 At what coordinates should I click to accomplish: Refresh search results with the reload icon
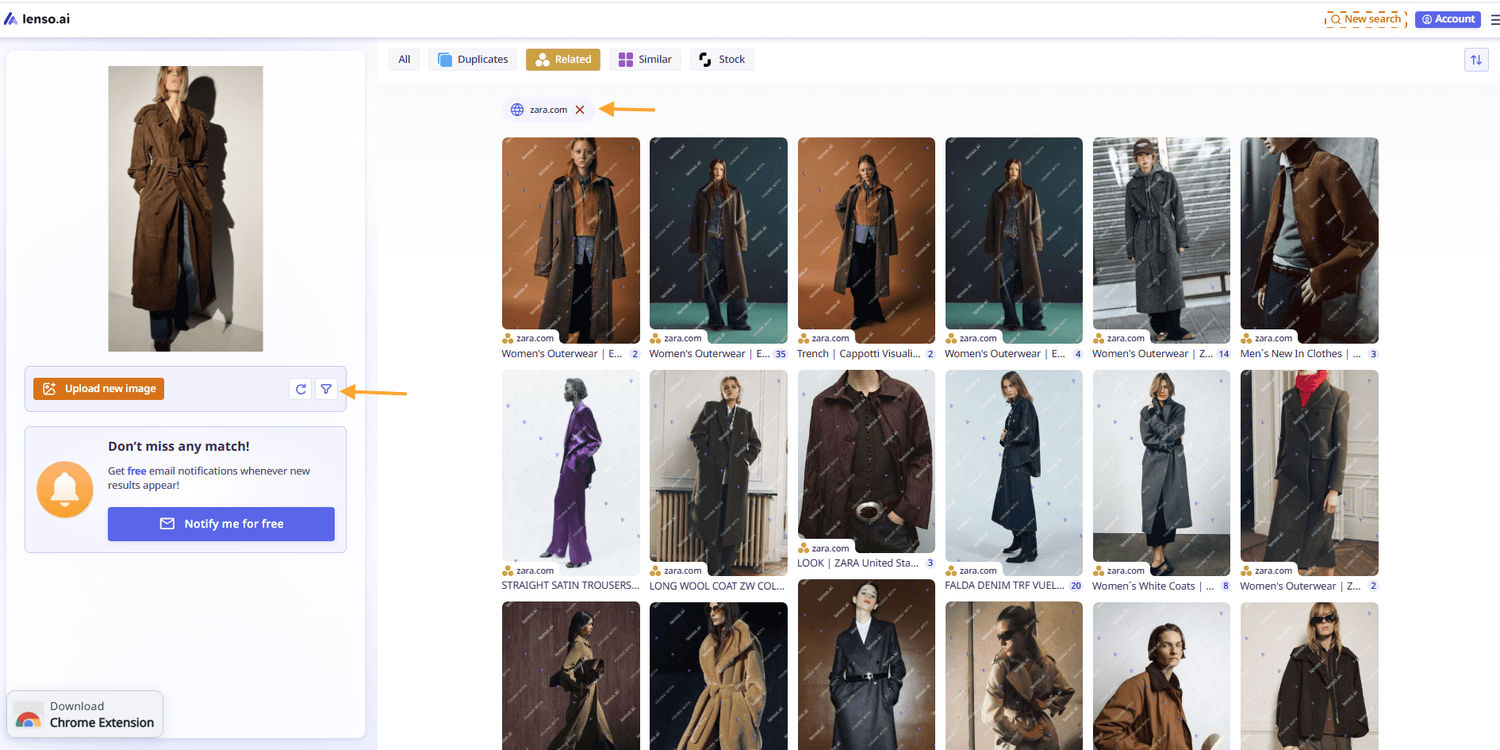click(300, 388)
